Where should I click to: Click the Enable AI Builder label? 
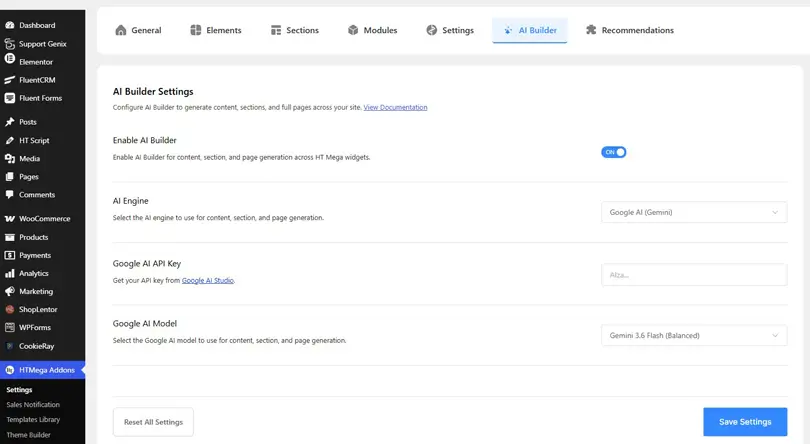pos(145,140)
